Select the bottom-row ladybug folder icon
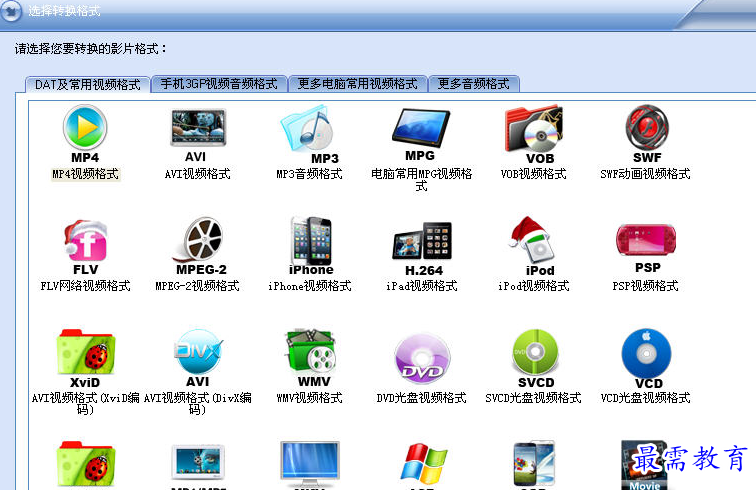Screen dimensions: 756x490 click(x=86, y=464)
